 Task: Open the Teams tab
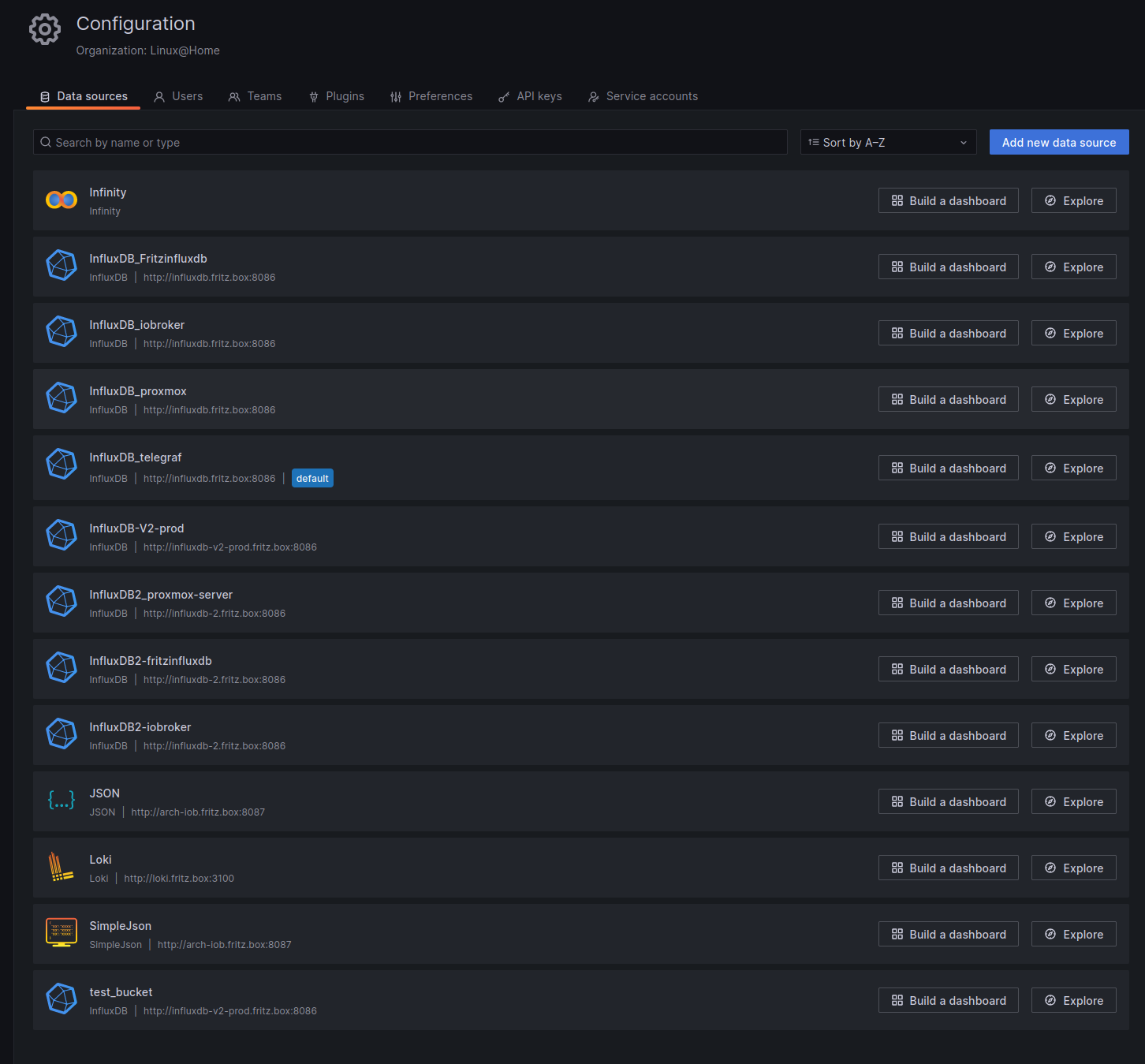click(255, 96)
